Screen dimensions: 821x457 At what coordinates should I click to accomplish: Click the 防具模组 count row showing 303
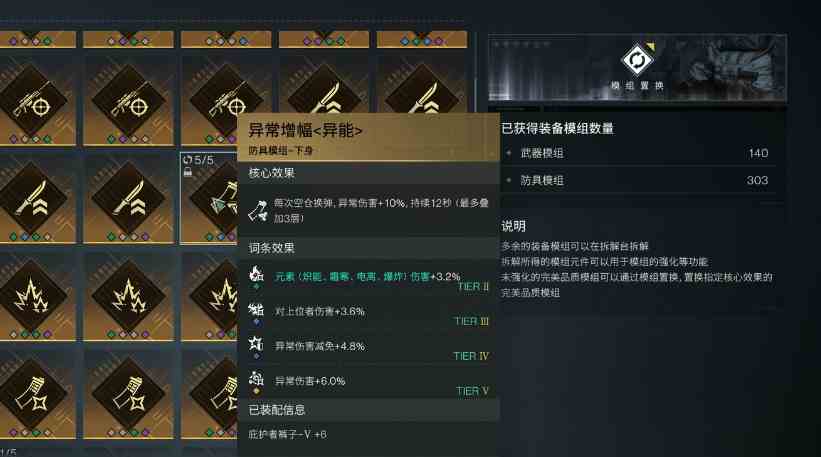[638, 181]
